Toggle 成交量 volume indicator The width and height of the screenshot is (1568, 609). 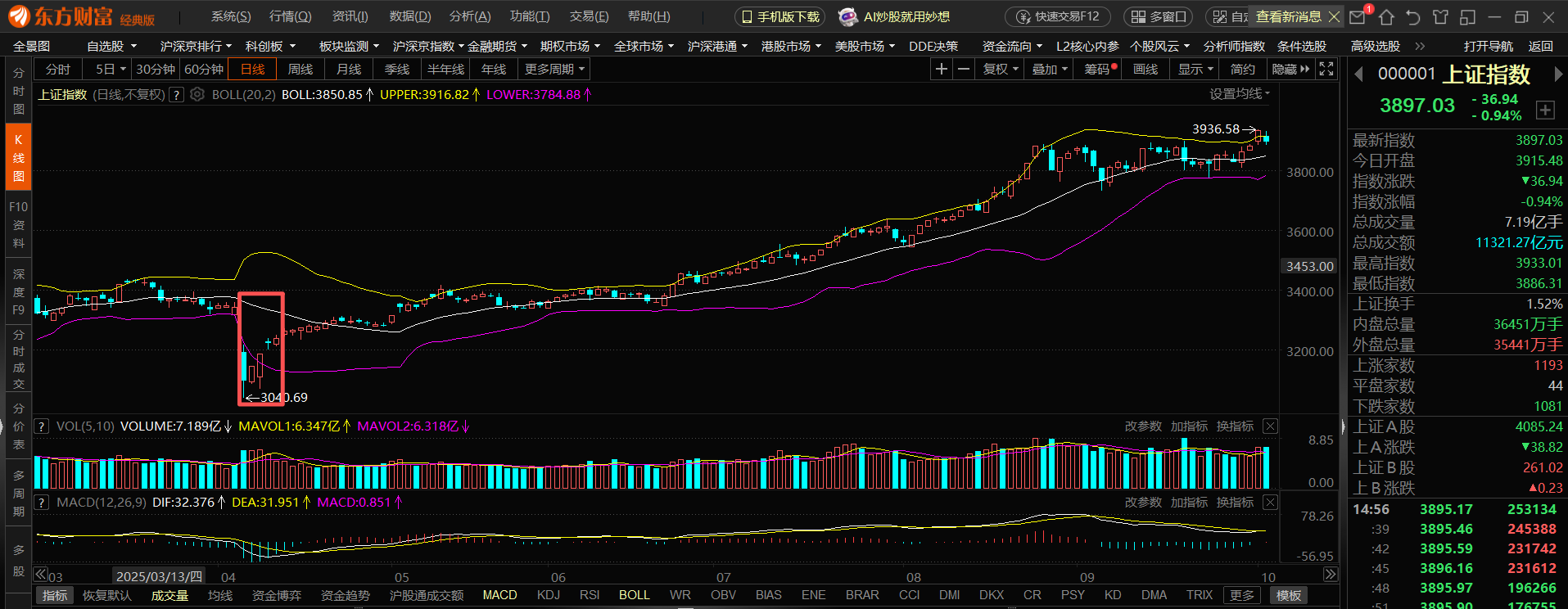pos(169,595)
